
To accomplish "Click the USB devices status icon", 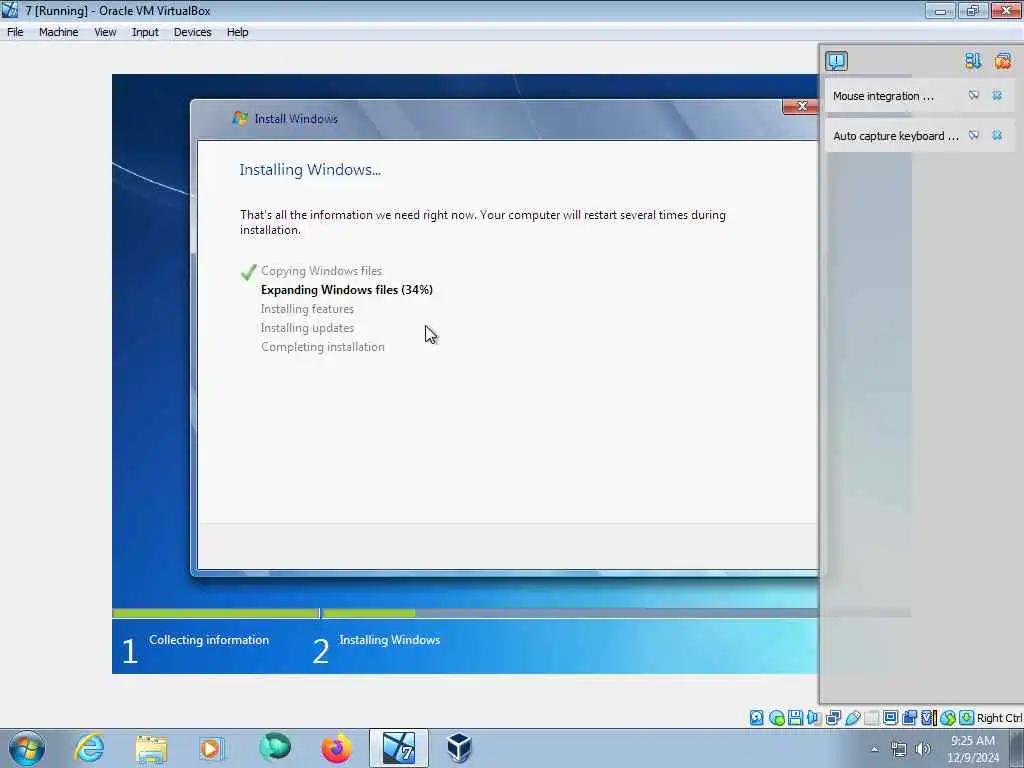I will tap(853, 718).
